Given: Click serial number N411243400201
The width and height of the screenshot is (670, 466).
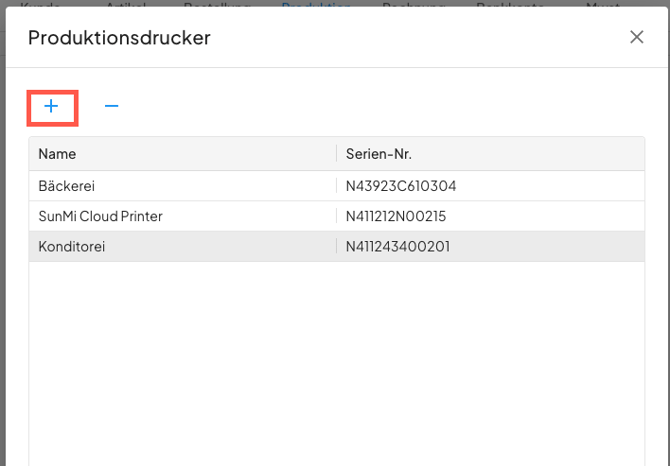Looking at the screenshot, I should point(398,246).
